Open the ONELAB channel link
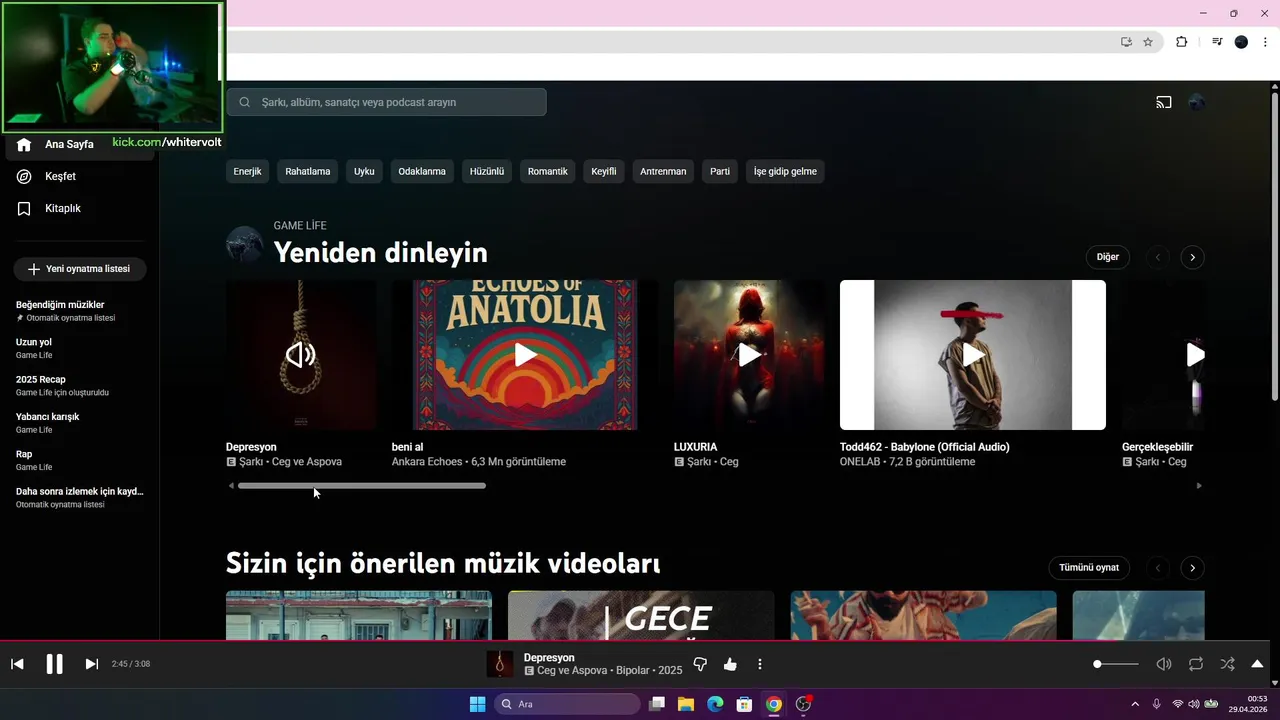 861,462
